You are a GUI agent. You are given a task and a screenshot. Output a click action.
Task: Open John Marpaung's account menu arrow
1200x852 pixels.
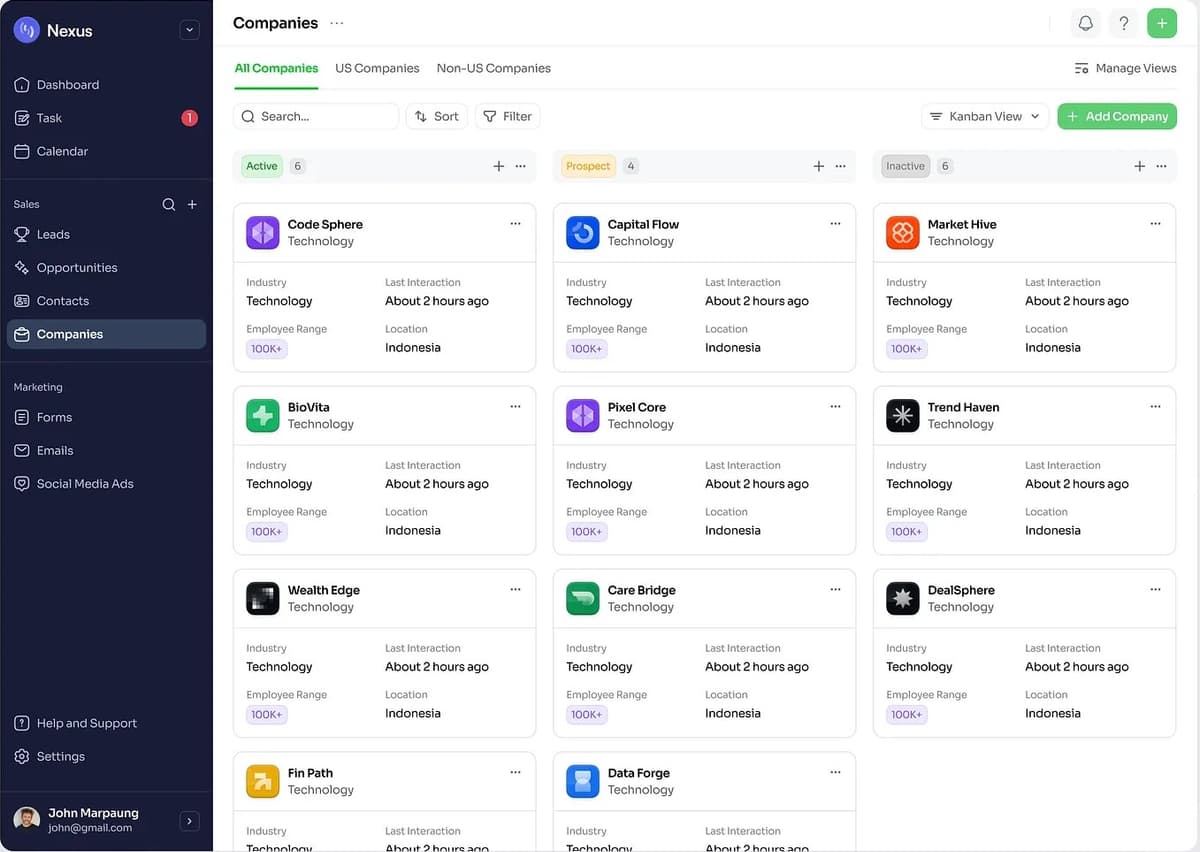(189, 820)
